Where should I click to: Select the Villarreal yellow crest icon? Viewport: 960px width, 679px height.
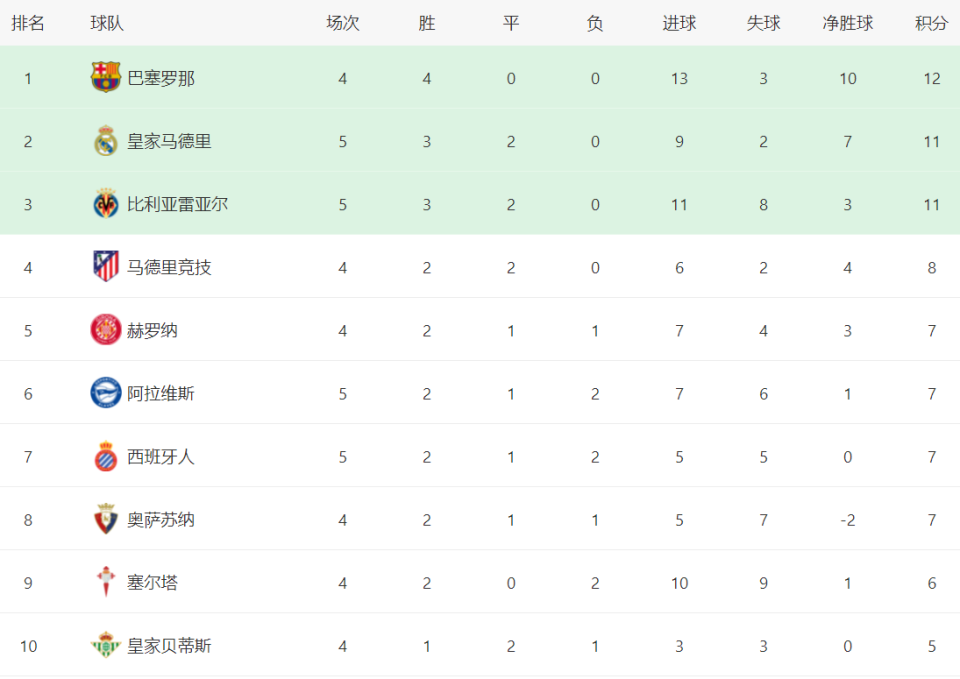[105, 204]
